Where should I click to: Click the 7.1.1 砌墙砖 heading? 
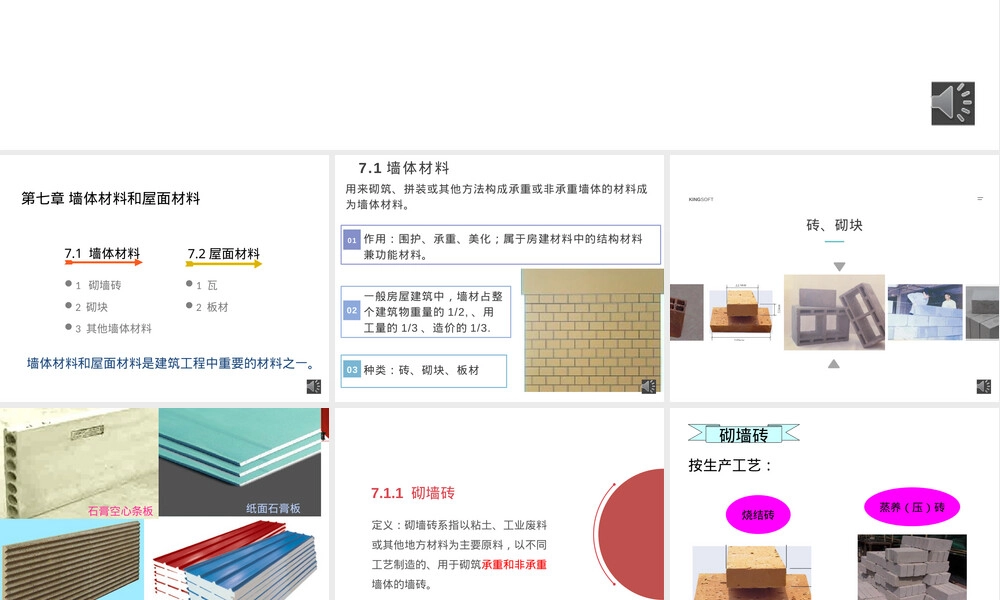pyautogui.click(x=413, y=493)
